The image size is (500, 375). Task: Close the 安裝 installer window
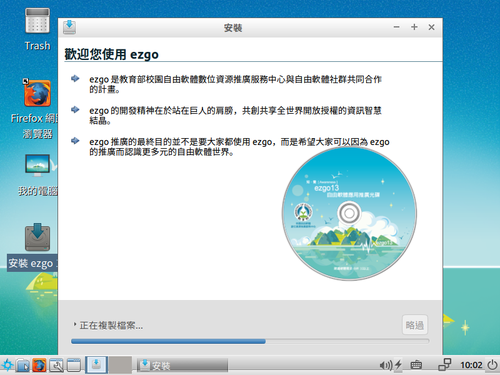431,27
